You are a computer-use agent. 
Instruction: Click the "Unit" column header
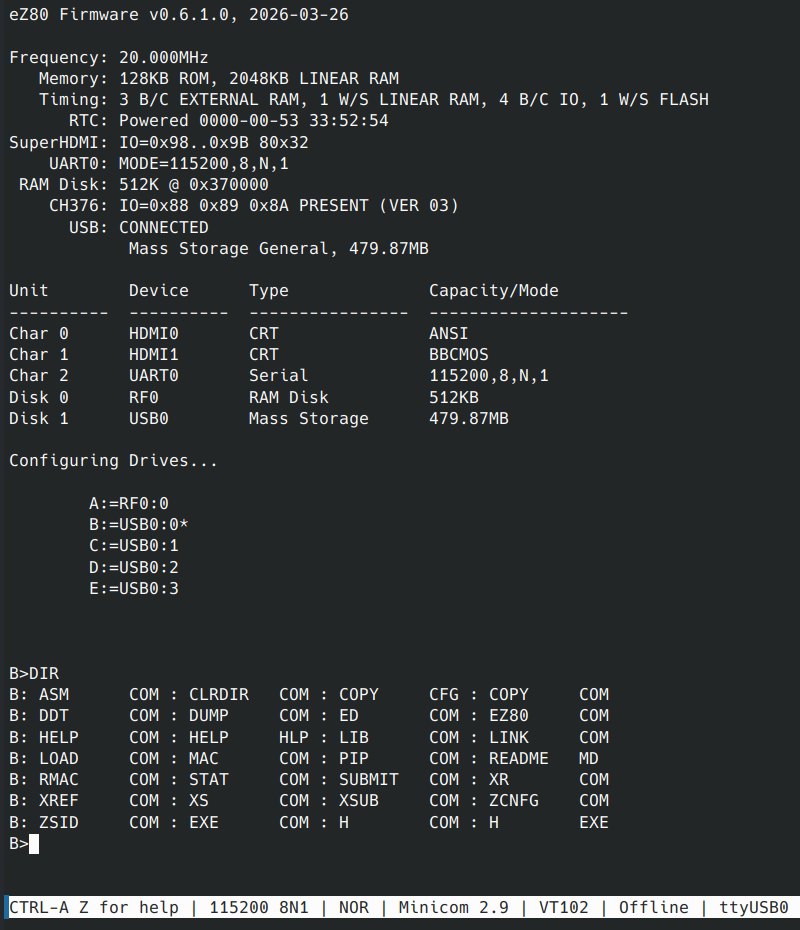tap(29, 291)
